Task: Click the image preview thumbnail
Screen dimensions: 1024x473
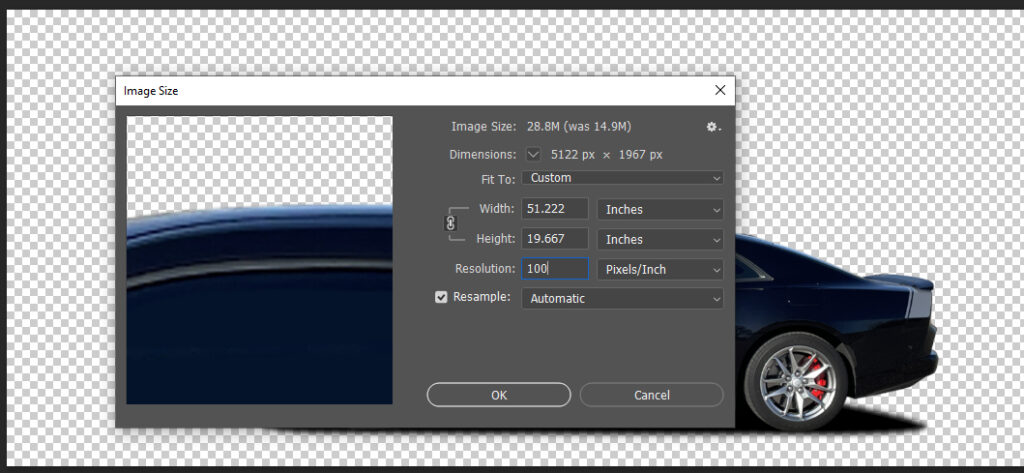Action: click(x=259, y=260)
